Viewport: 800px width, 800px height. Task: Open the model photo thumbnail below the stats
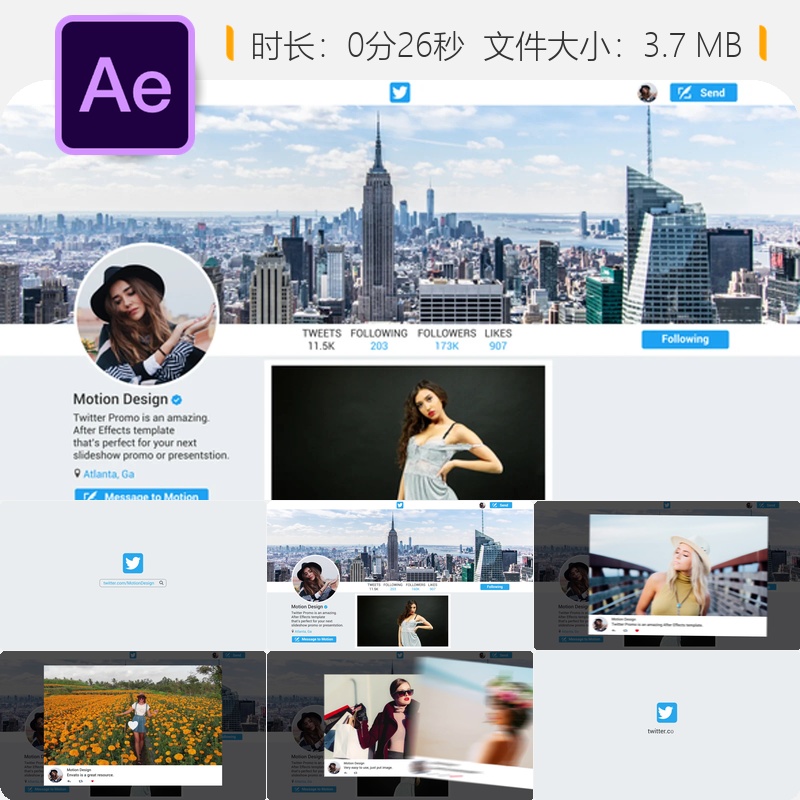click(x=398, y=430)
